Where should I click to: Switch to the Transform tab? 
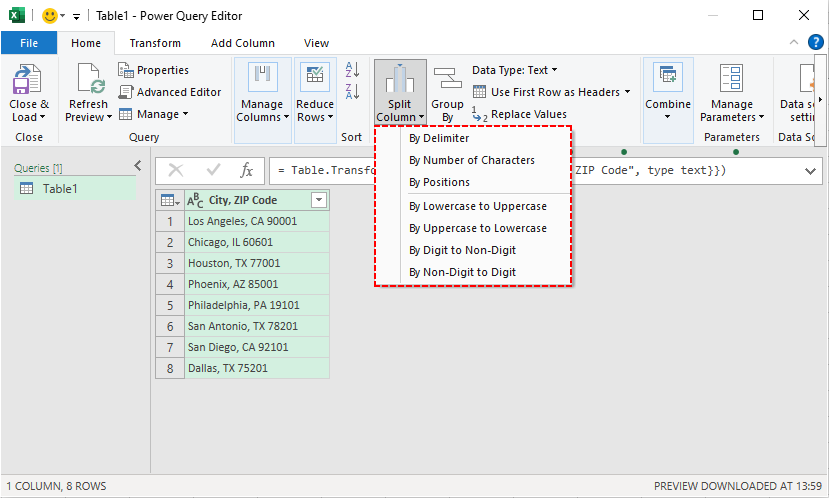[x=155, y=43]
